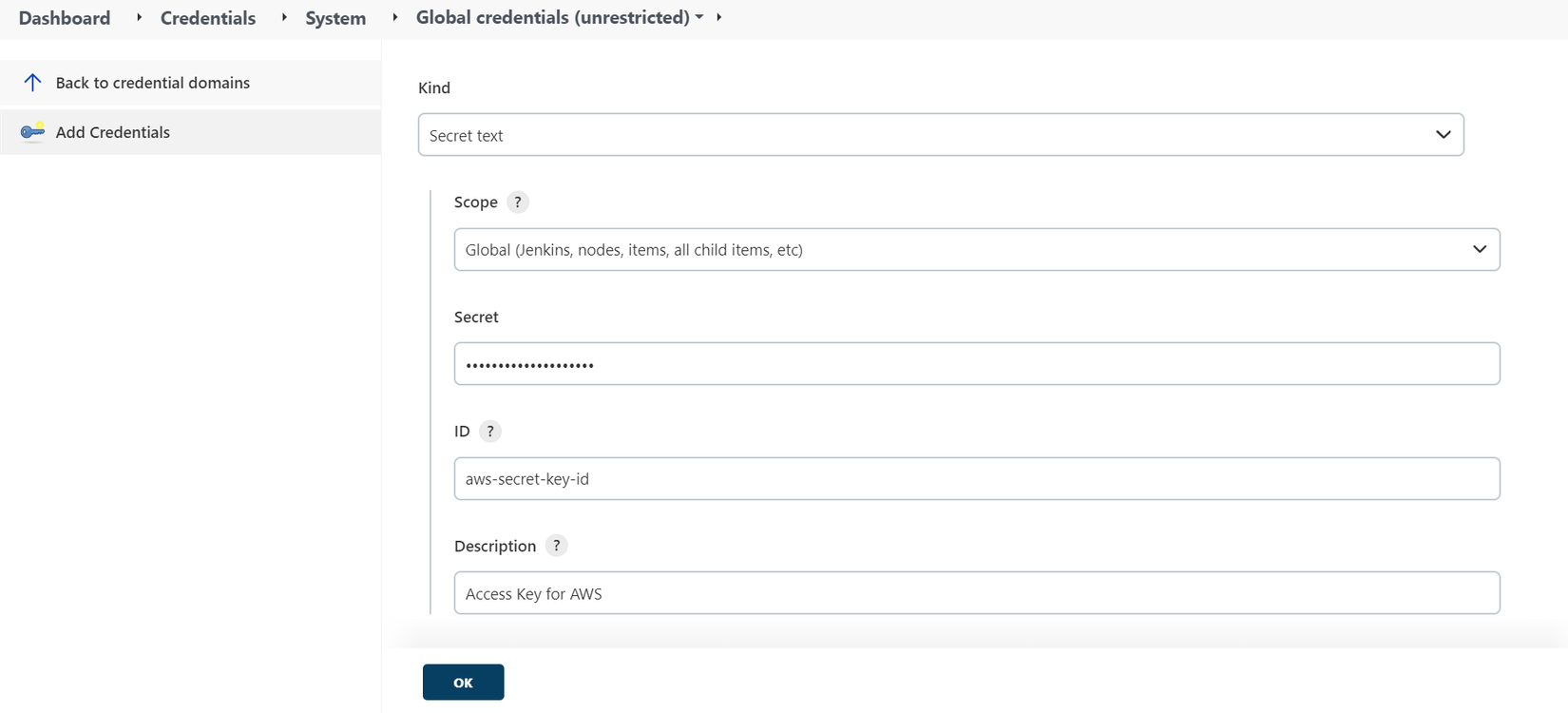Image resolution: width=1568 pixels, height=713 pixels.
Task: Select Add Credentials in the sidebar
Action: (112, 132)
